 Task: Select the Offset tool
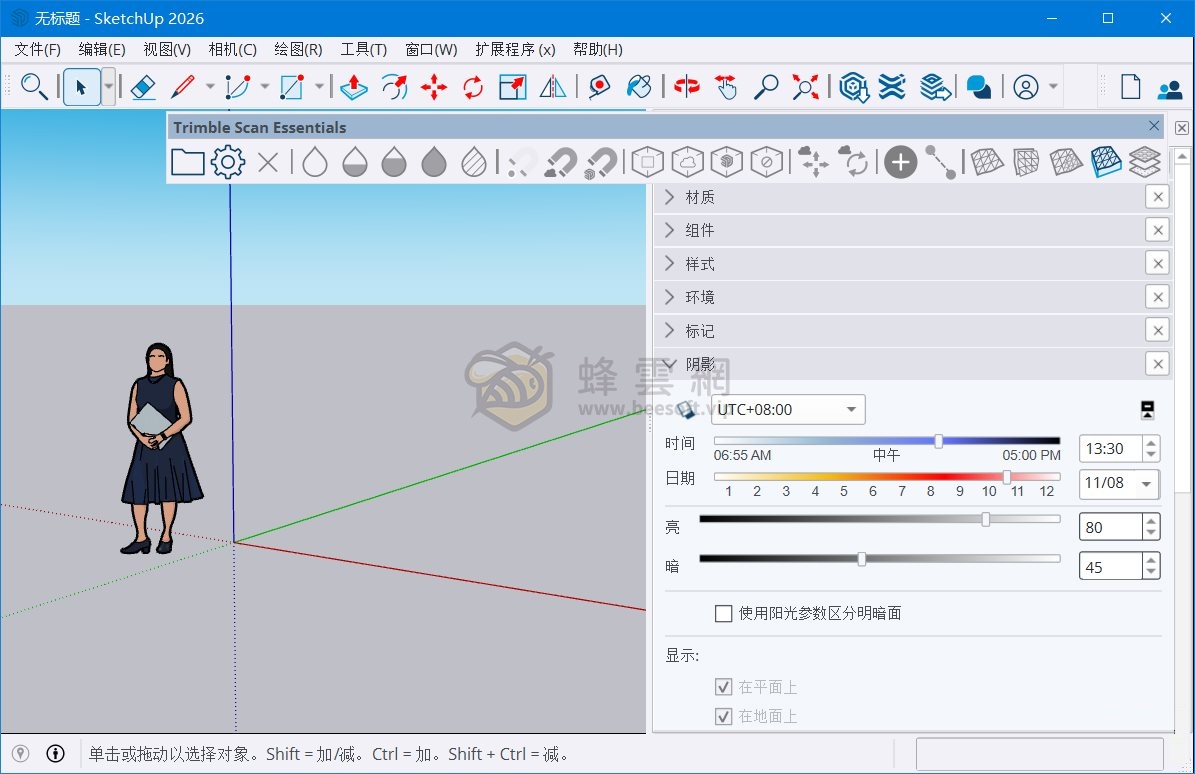[x=394, y=87]
